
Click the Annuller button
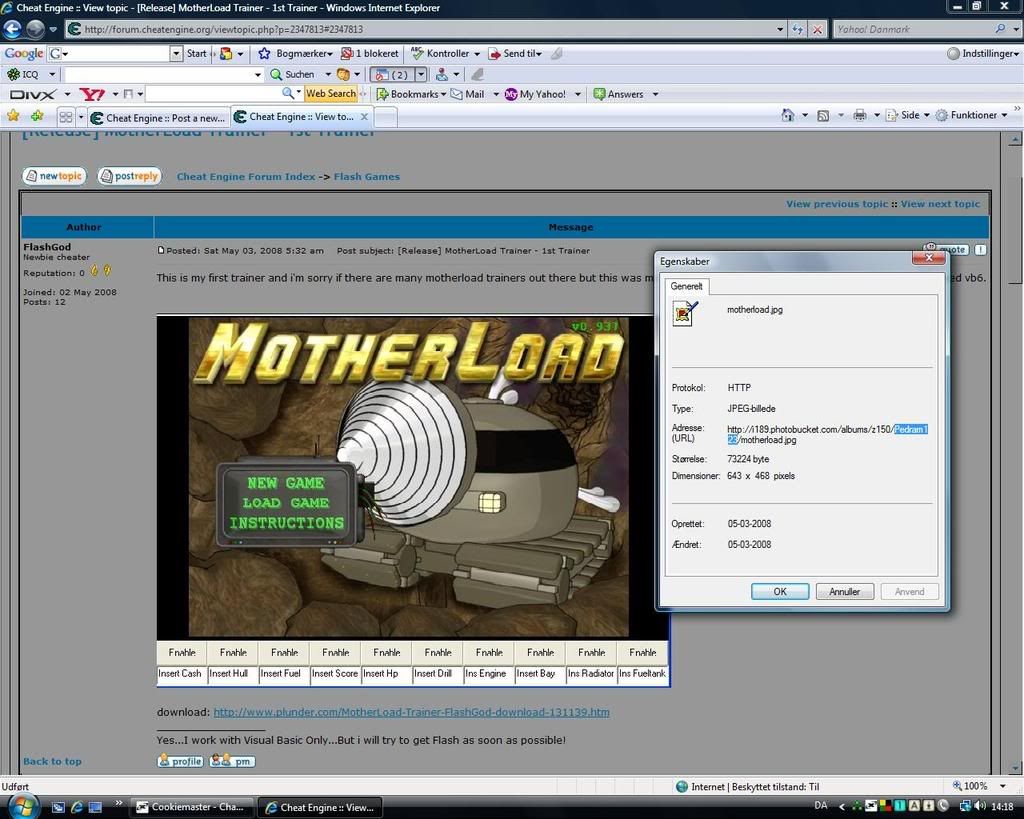coord(844,591)
